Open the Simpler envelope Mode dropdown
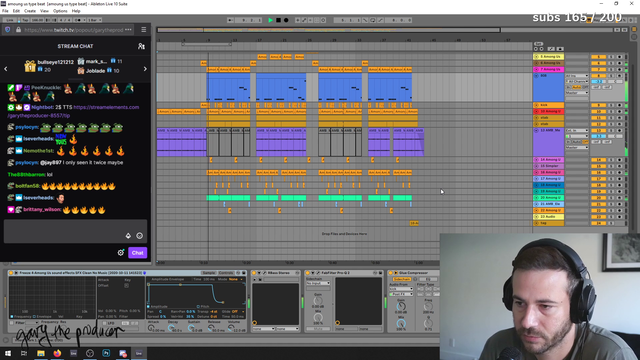Viewport: 640px width, 360px height. pyautogui.click(x=236, y=279)
